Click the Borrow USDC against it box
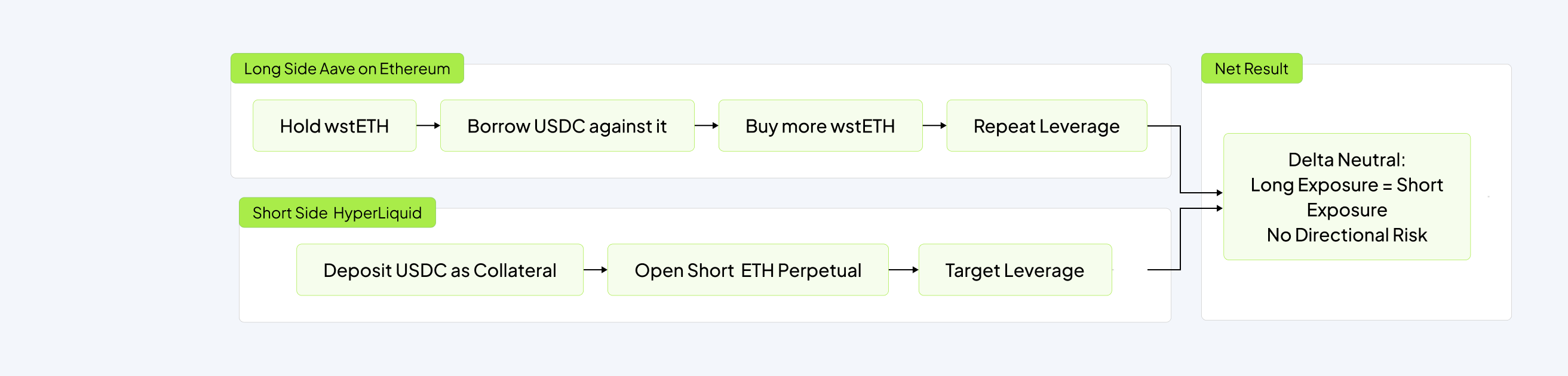Screen dimensions: 1568x376 point(567,126)
